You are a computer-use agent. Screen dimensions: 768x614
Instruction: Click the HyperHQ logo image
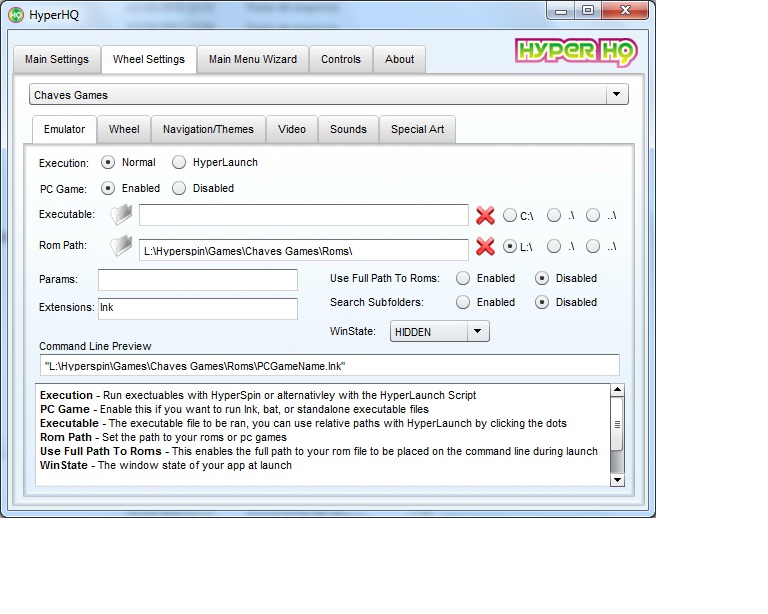coord(576,52)
